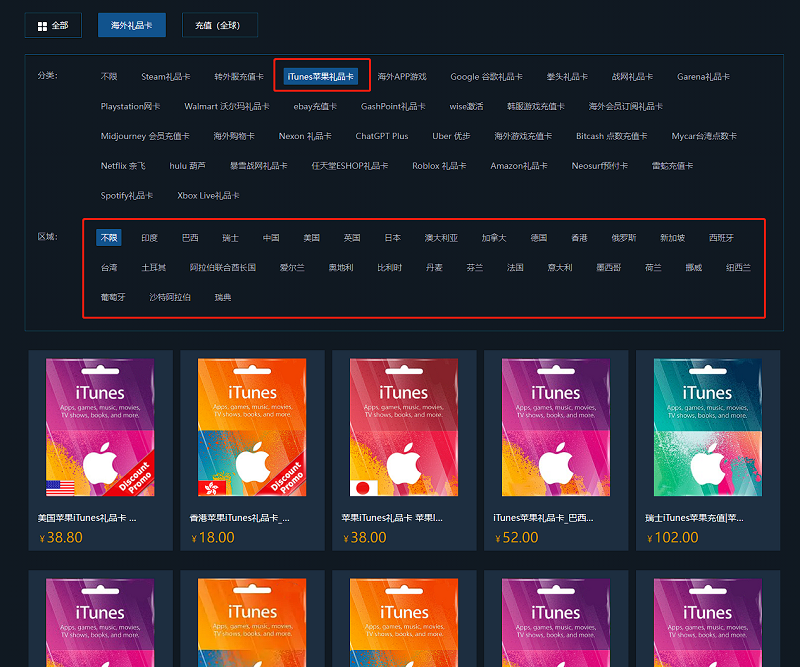Select the Xbox Live礼品卡 category

click(208, 195)
